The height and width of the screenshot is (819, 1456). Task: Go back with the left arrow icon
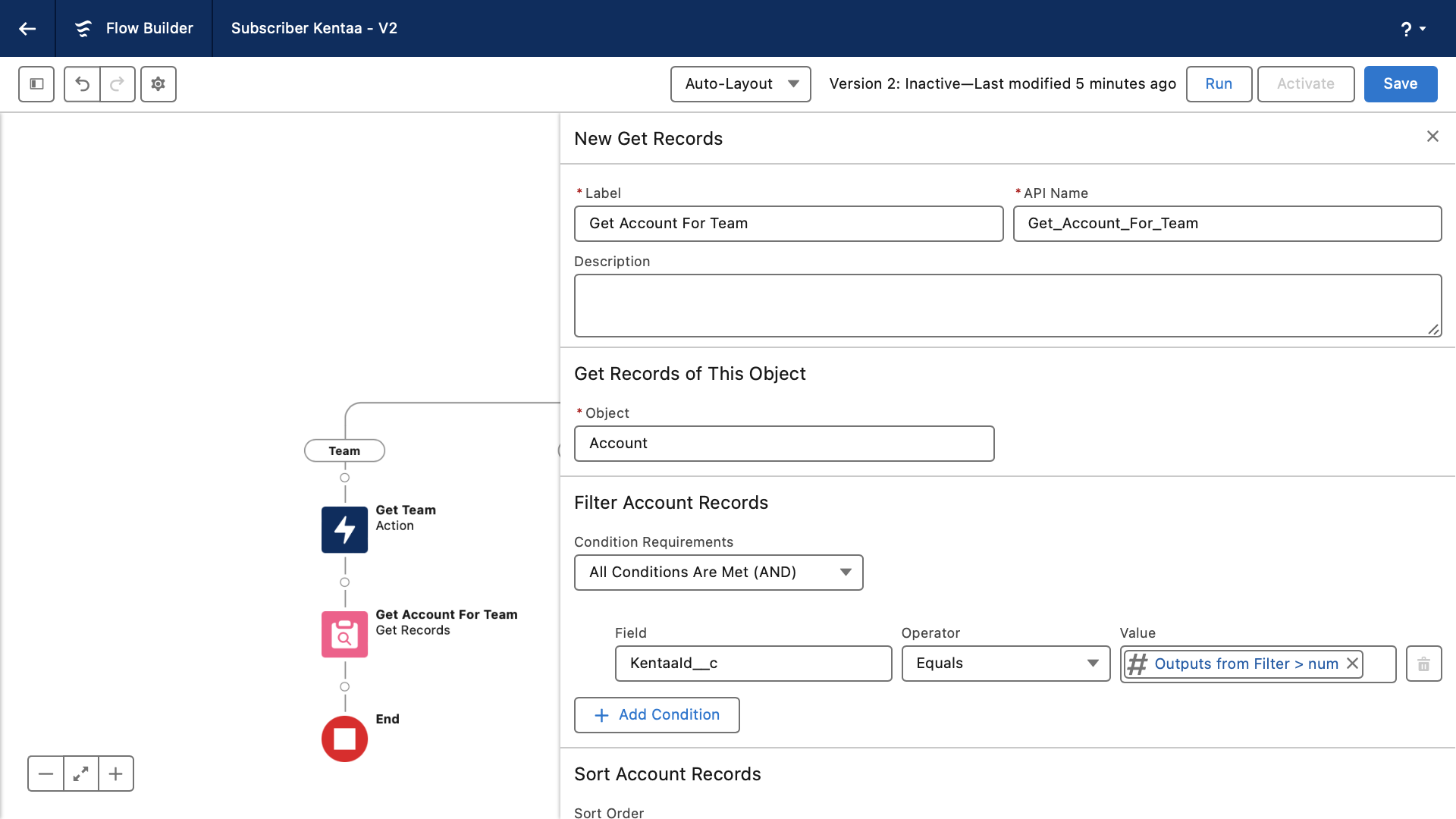pyautogui.click(x=27, y=29)
